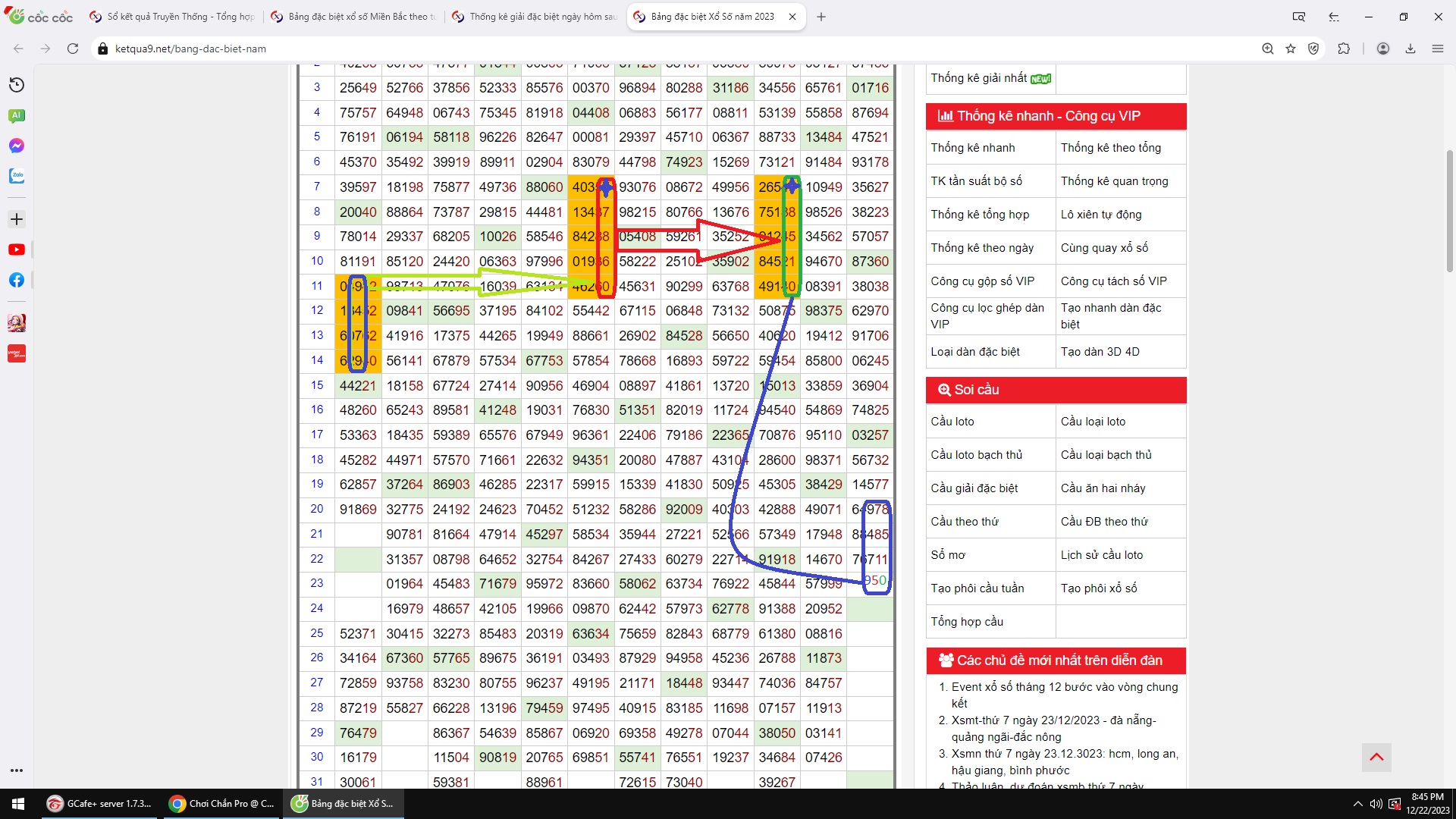The height and width of the screenshot is (819, 1456).
Task: Reload the current page
Action: click(x=73, y=49)
